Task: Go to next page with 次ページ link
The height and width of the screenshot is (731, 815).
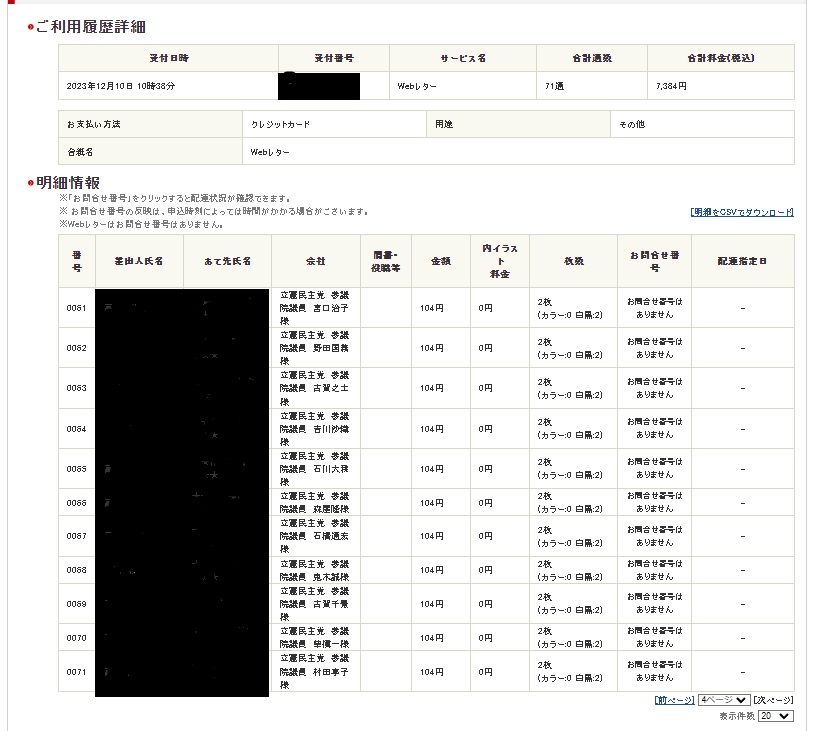Action: coord(773,700)
